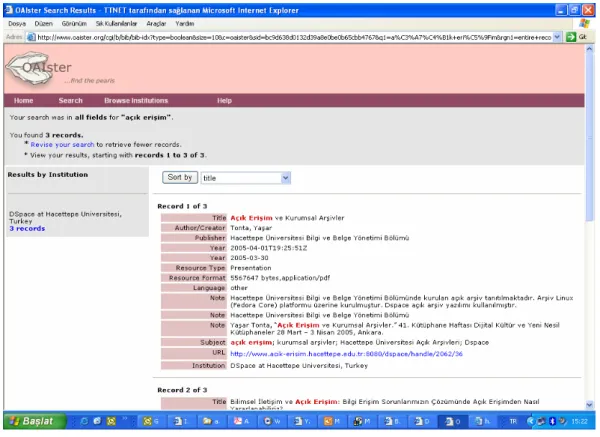Open the Görünüm menu

click(x=74, y=24)
